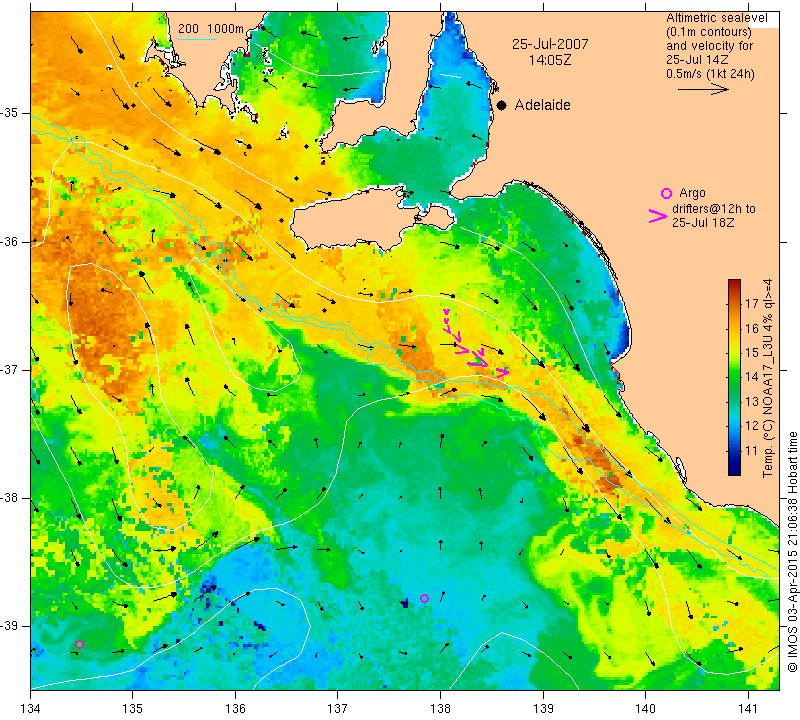Click the 25-Jul-2007 date label
The height and width of the screenshot is (720, 800).
pyautogui.click(x=550, y=44)
